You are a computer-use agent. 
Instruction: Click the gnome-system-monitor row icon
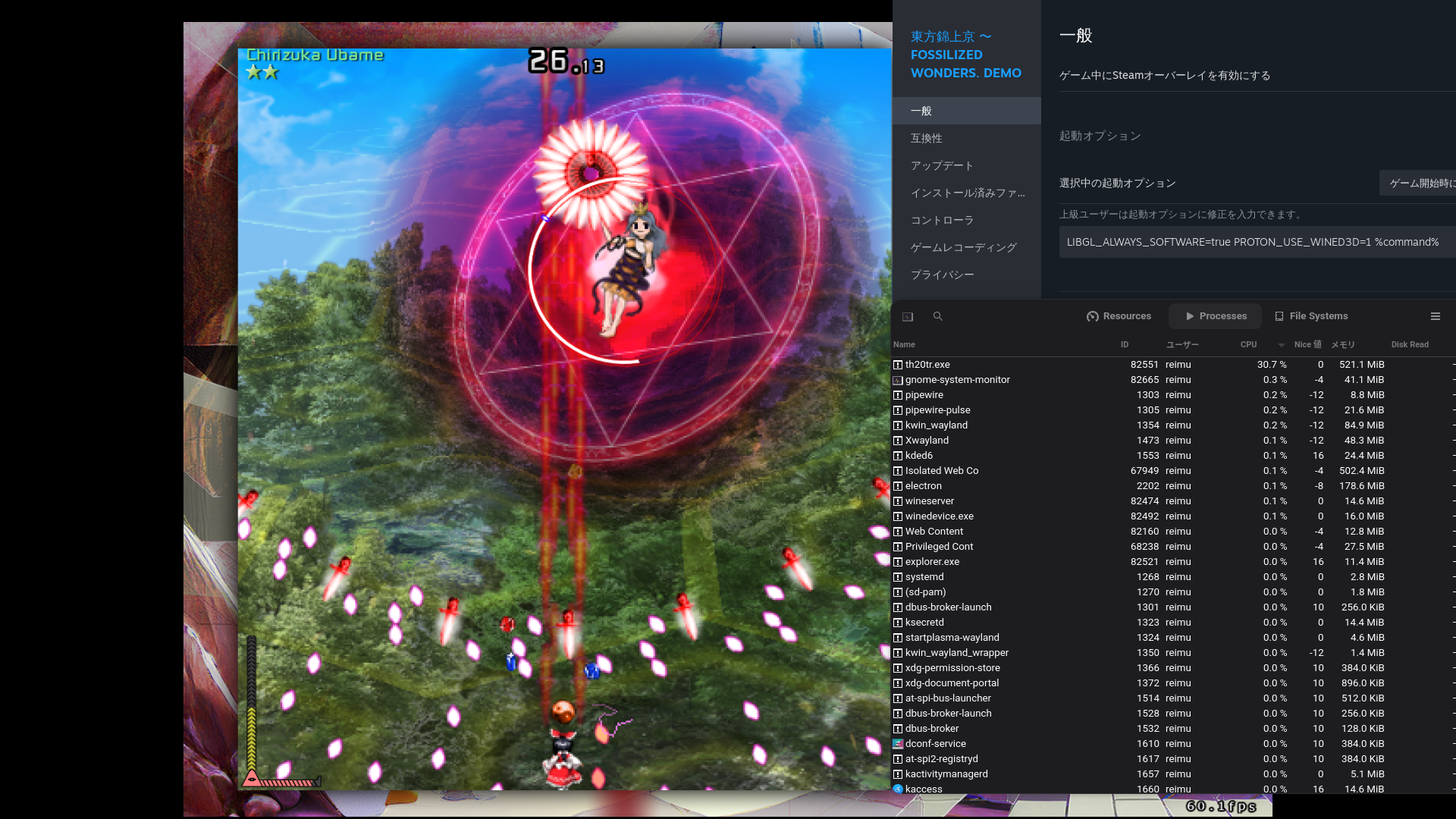click(898, 380)
